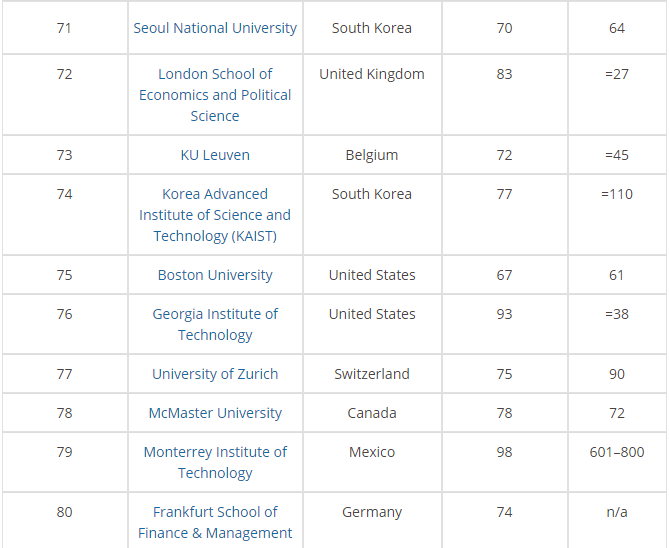The image size is (669, 548).
Task: Open Monterrey Institute of Technology link
Action: coord(215,462)
